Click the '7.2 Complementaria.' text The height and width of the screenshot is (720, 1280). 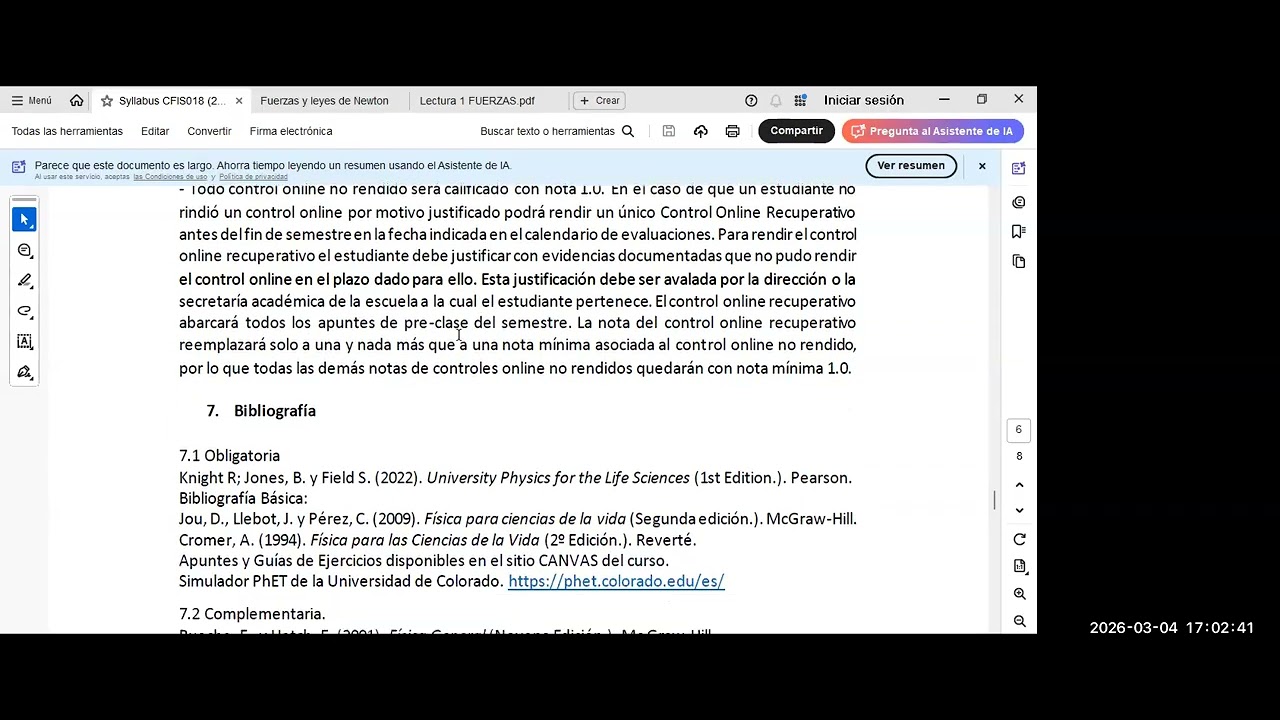252,614
